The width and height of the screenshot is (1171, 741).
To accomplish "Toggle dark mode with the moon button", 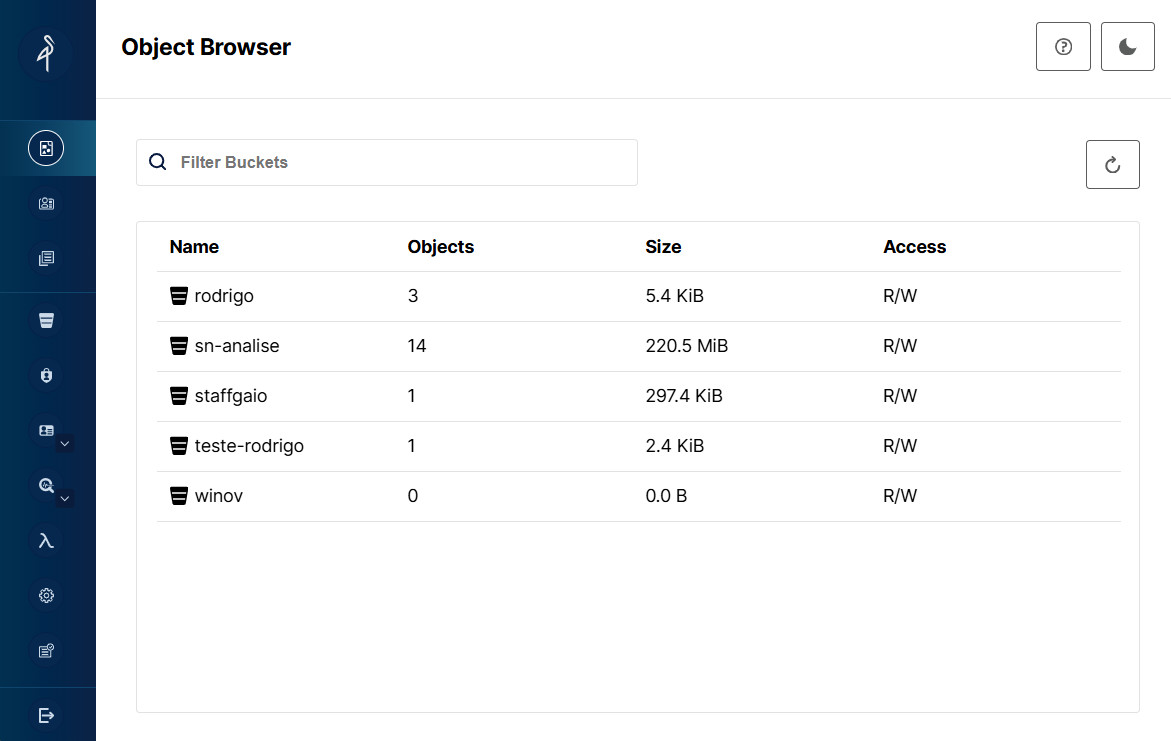I will (1127, 47).
